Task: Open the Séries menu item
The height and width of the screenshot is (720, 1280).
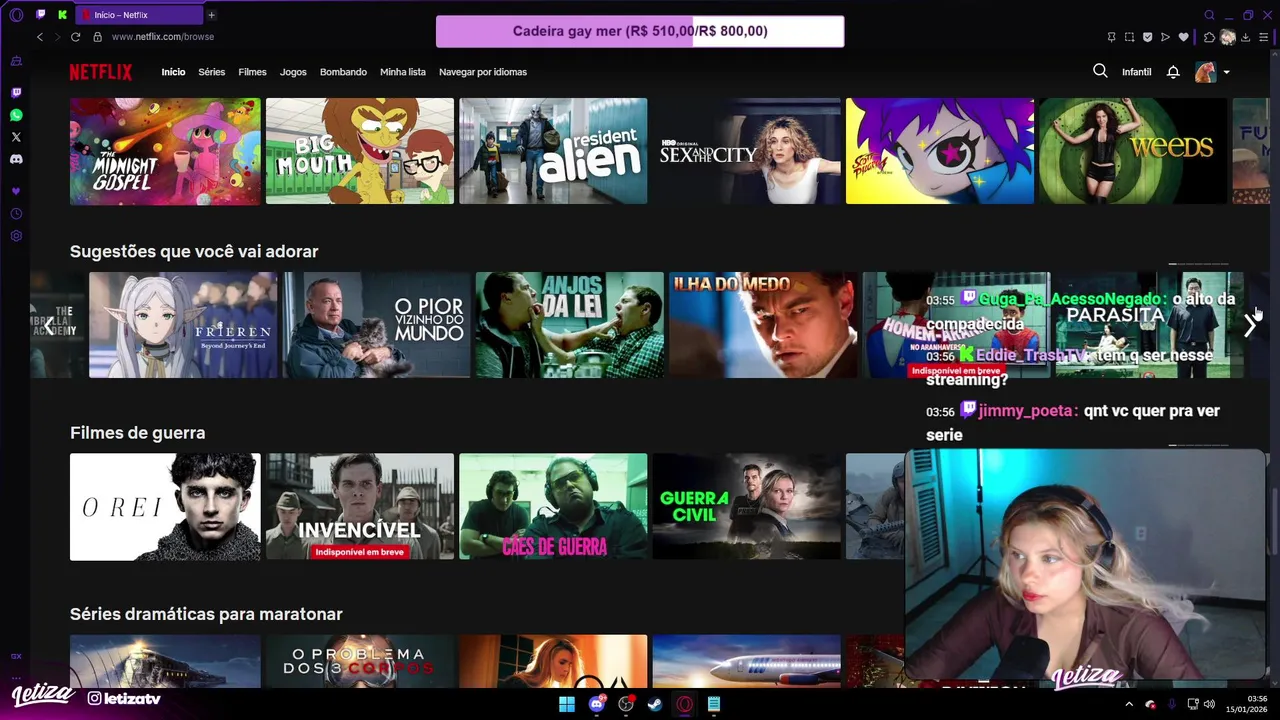Action: tap(211, 72)
